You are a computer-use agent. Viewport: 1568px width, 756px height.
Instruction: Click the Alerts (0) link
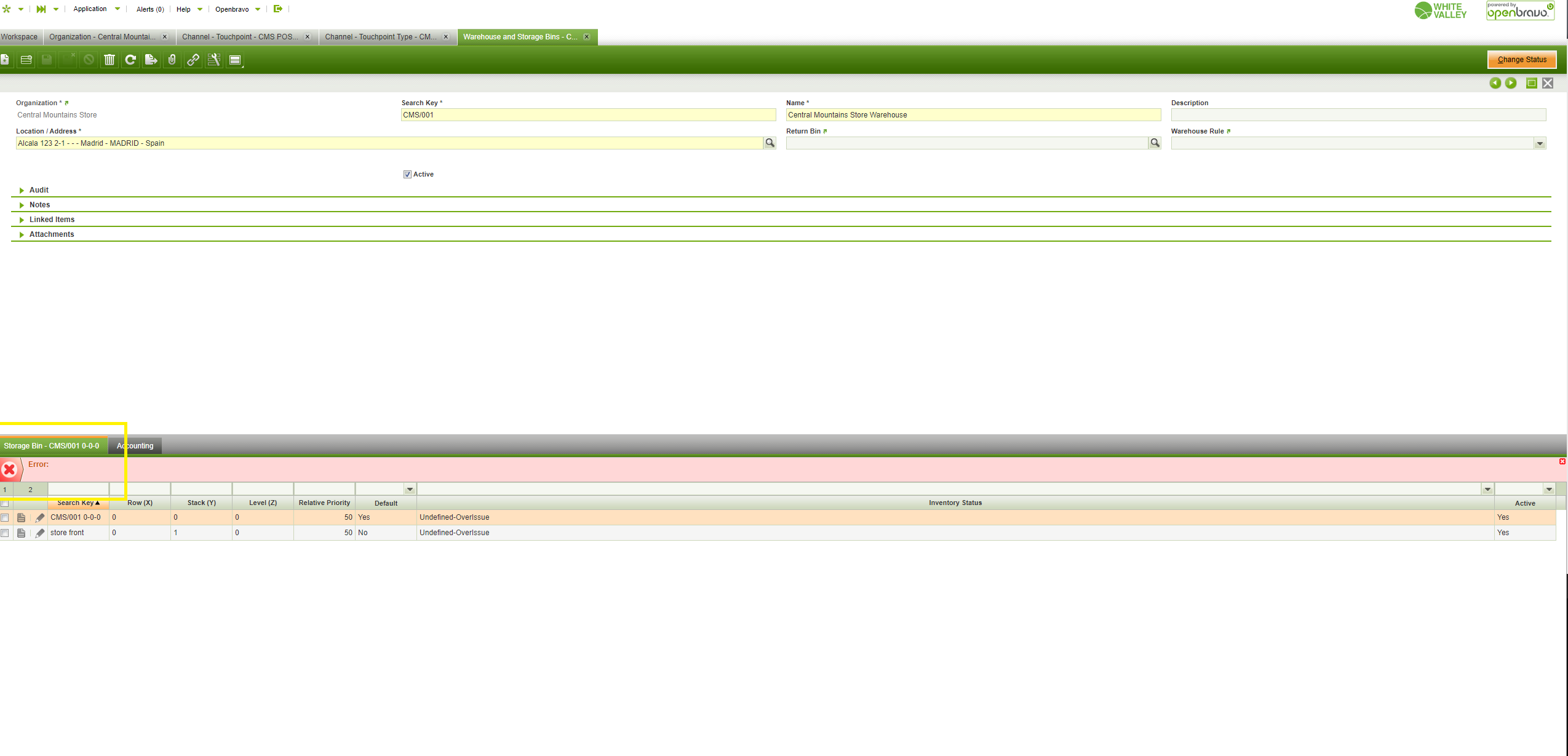point(150,9)
